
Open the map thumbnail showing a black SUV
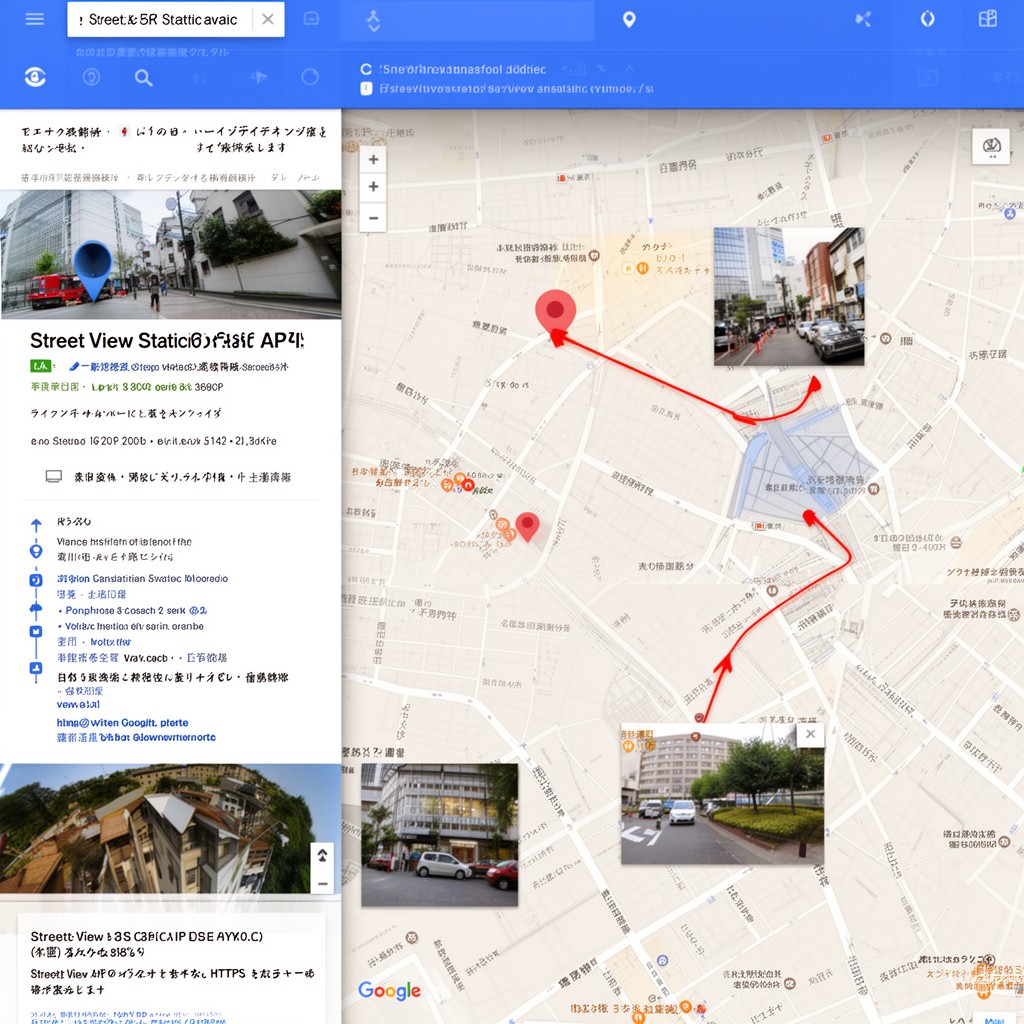(789, 296)
